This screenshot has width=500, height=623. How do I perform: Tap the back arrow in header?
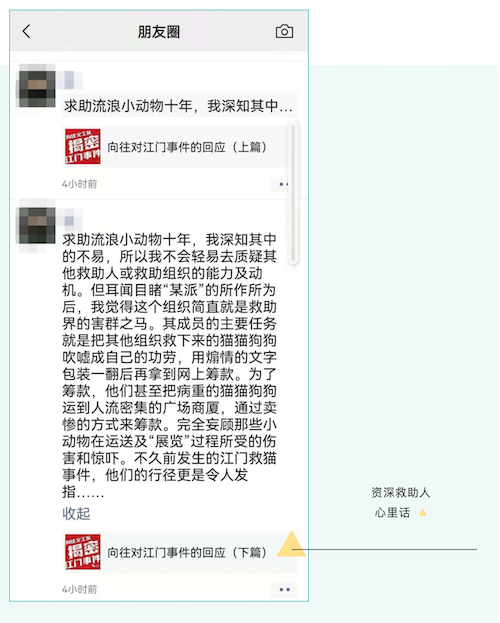(26, 31)
